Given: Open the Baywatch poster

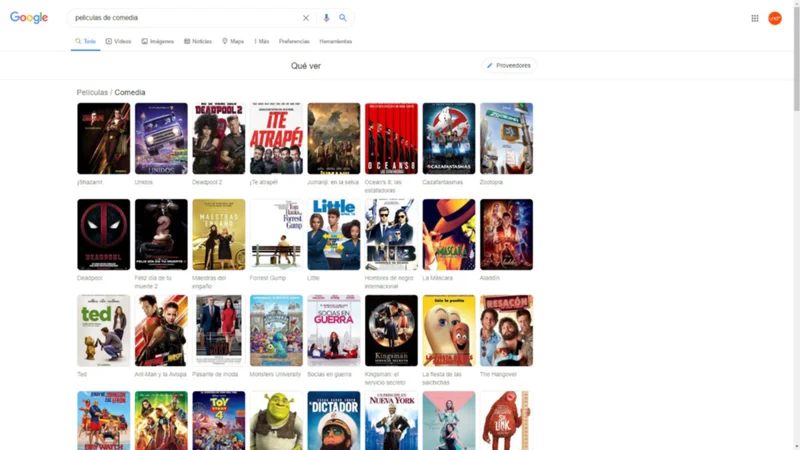Looking at the screenshot, I should tap(104, 420).
